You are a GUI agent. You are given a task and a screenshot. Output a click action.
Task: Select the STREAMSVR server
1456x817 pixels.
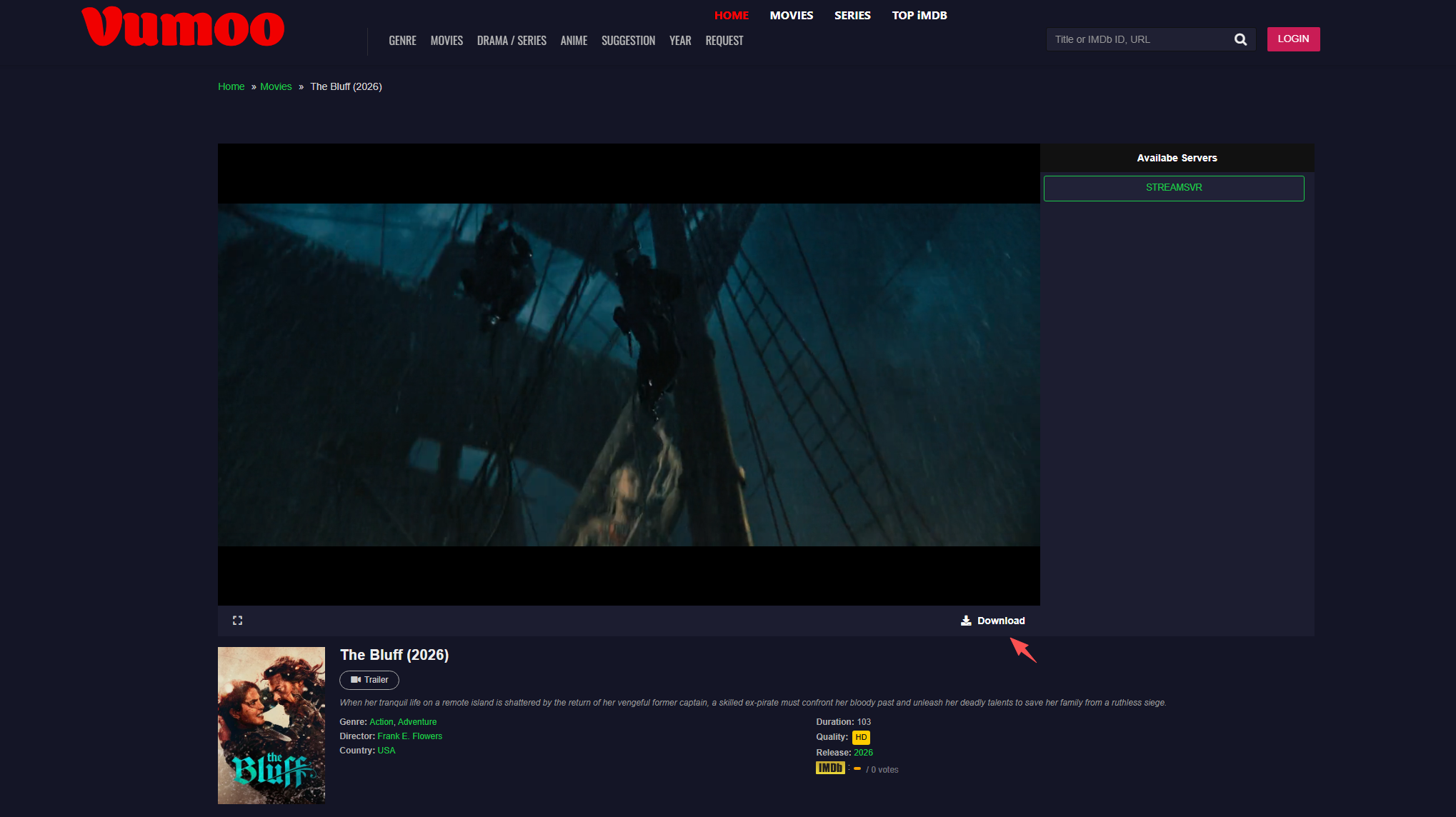click(x=1173, y=188)
